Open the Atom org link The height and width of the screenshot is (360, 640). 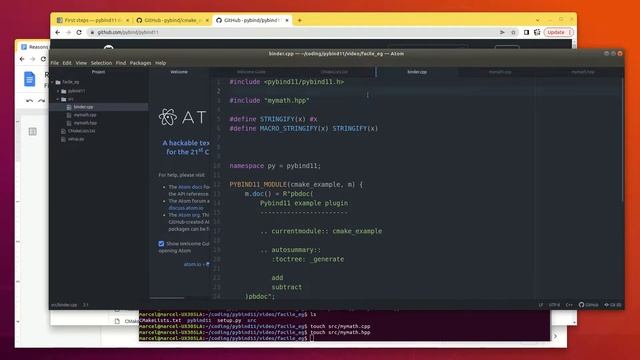[x=189, y=215]
